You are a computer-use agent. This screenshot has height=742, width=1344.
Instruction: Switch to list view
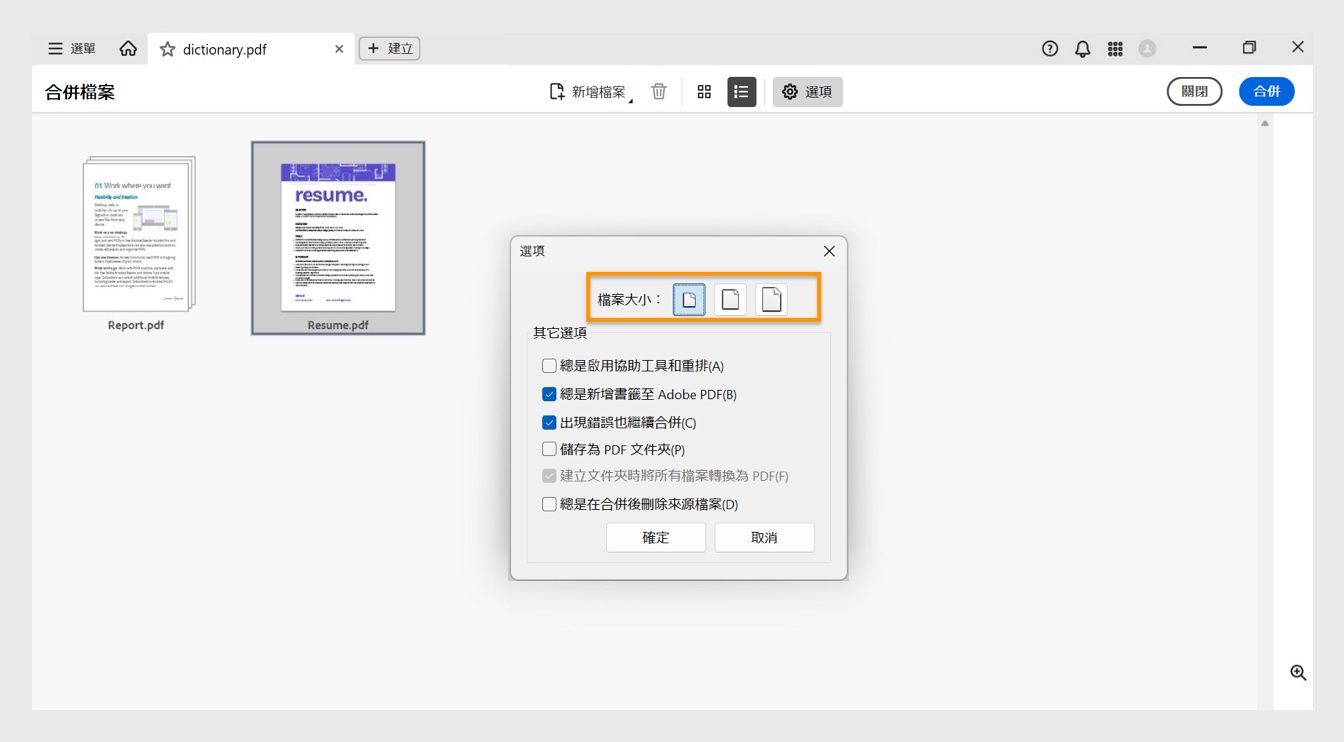pos(742,92)
